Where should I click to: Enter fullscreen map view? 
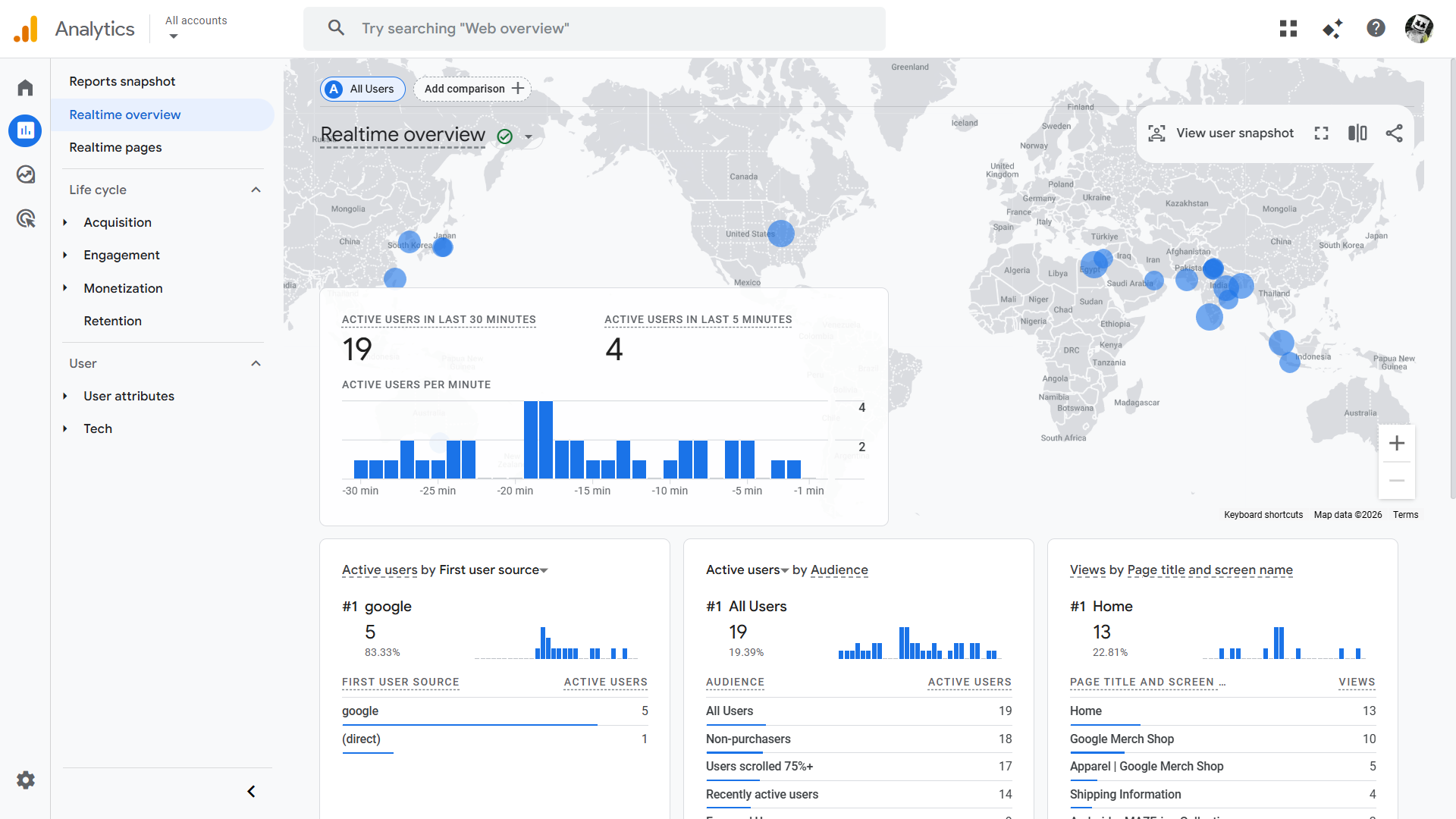(x=1321, y=133)
